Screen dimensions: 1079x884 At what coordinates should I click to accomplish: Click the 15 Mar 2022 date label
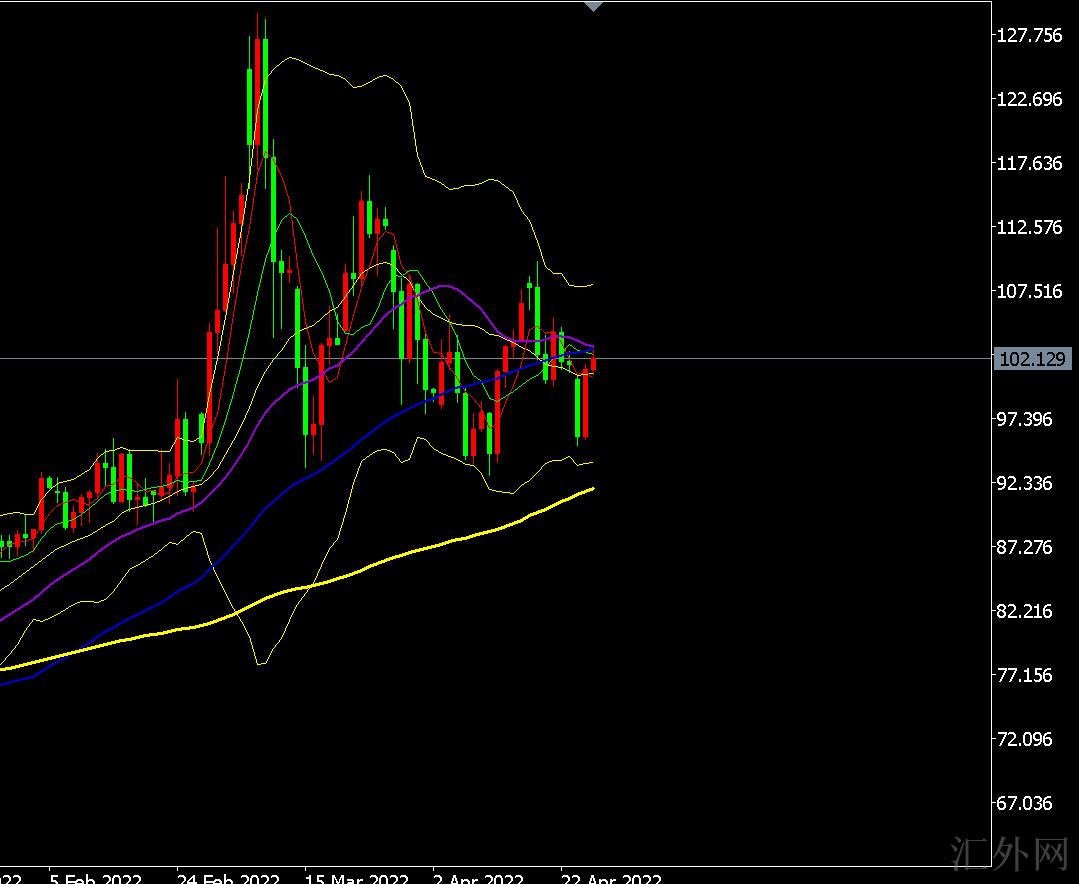356,879
